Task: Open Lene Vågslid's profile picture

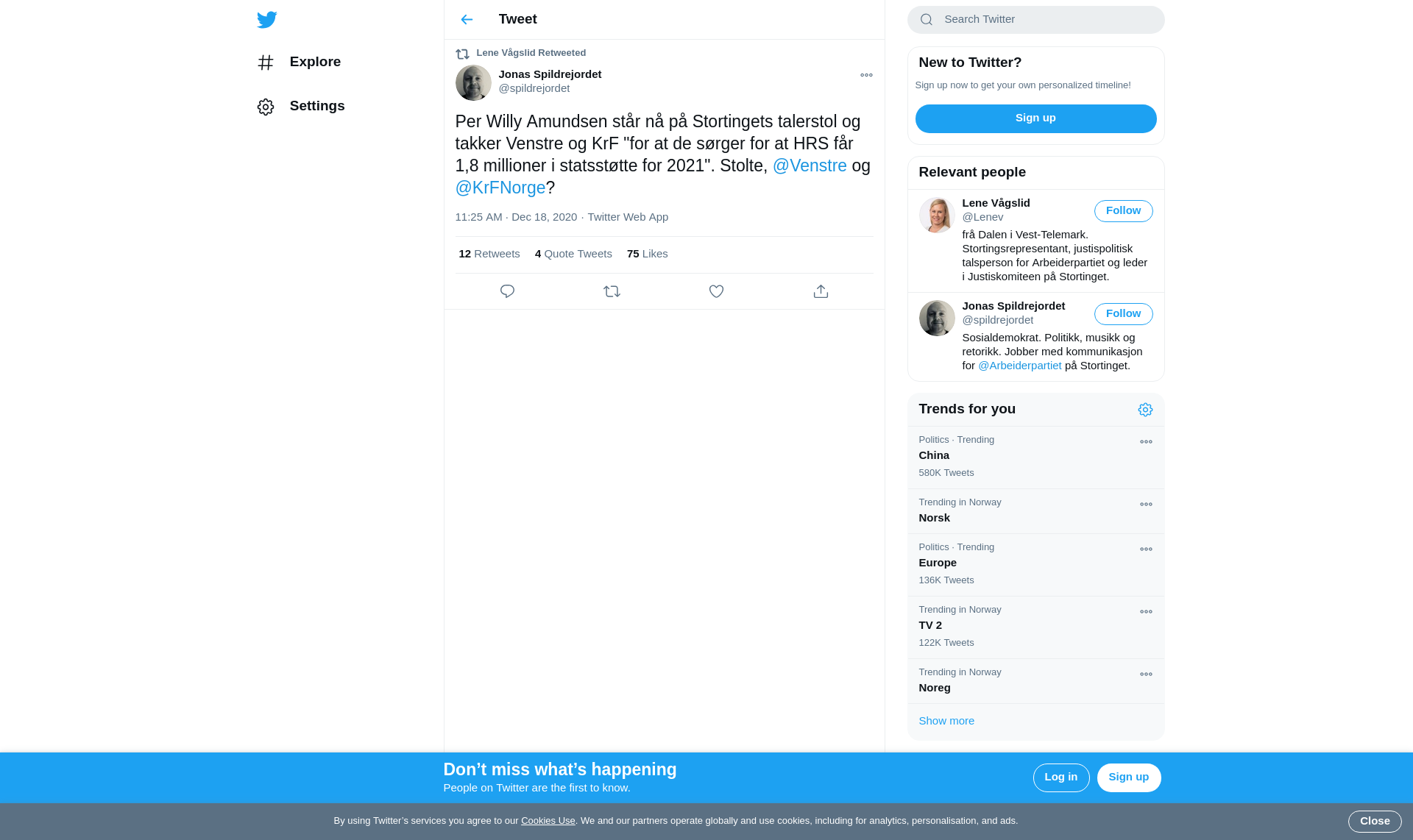Action: pos(937,215)
